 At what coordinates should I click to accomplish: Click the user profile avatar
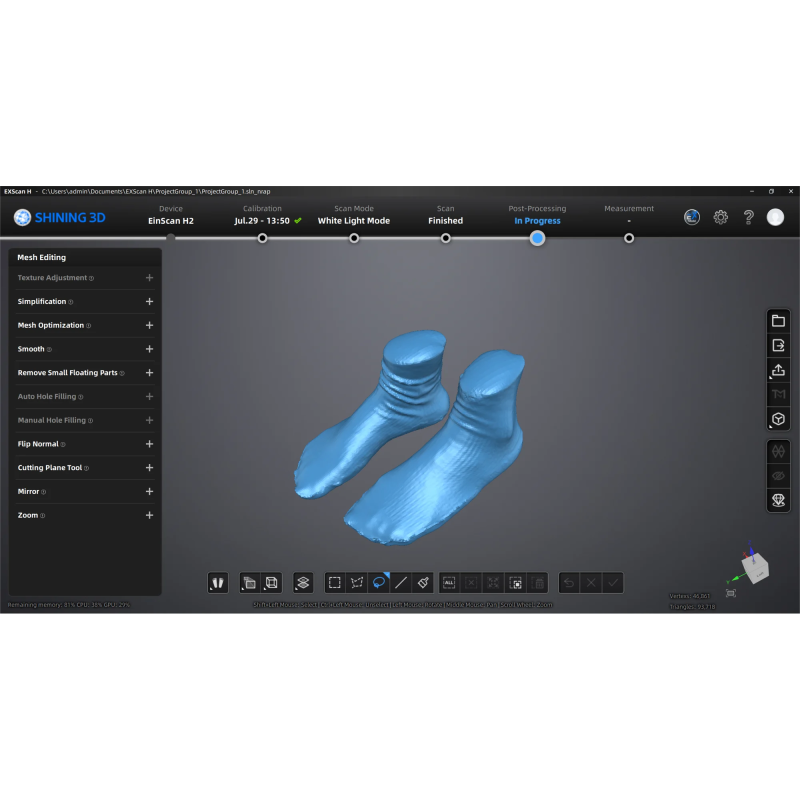(x=775, y=217)
